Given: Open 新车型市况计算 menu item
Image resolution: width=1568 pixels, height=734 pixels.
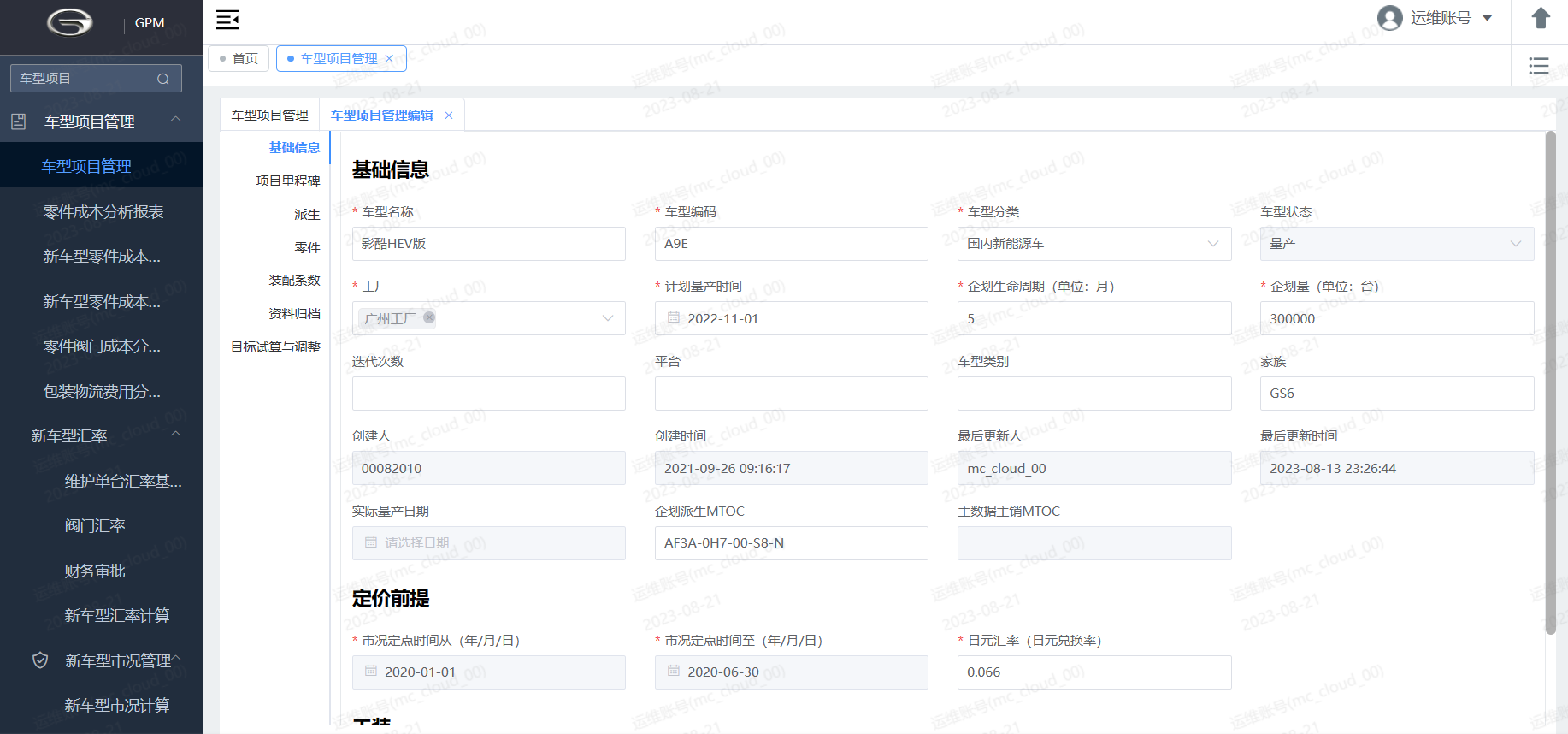Looking at the screenshot, I should (x=101, y=706).
